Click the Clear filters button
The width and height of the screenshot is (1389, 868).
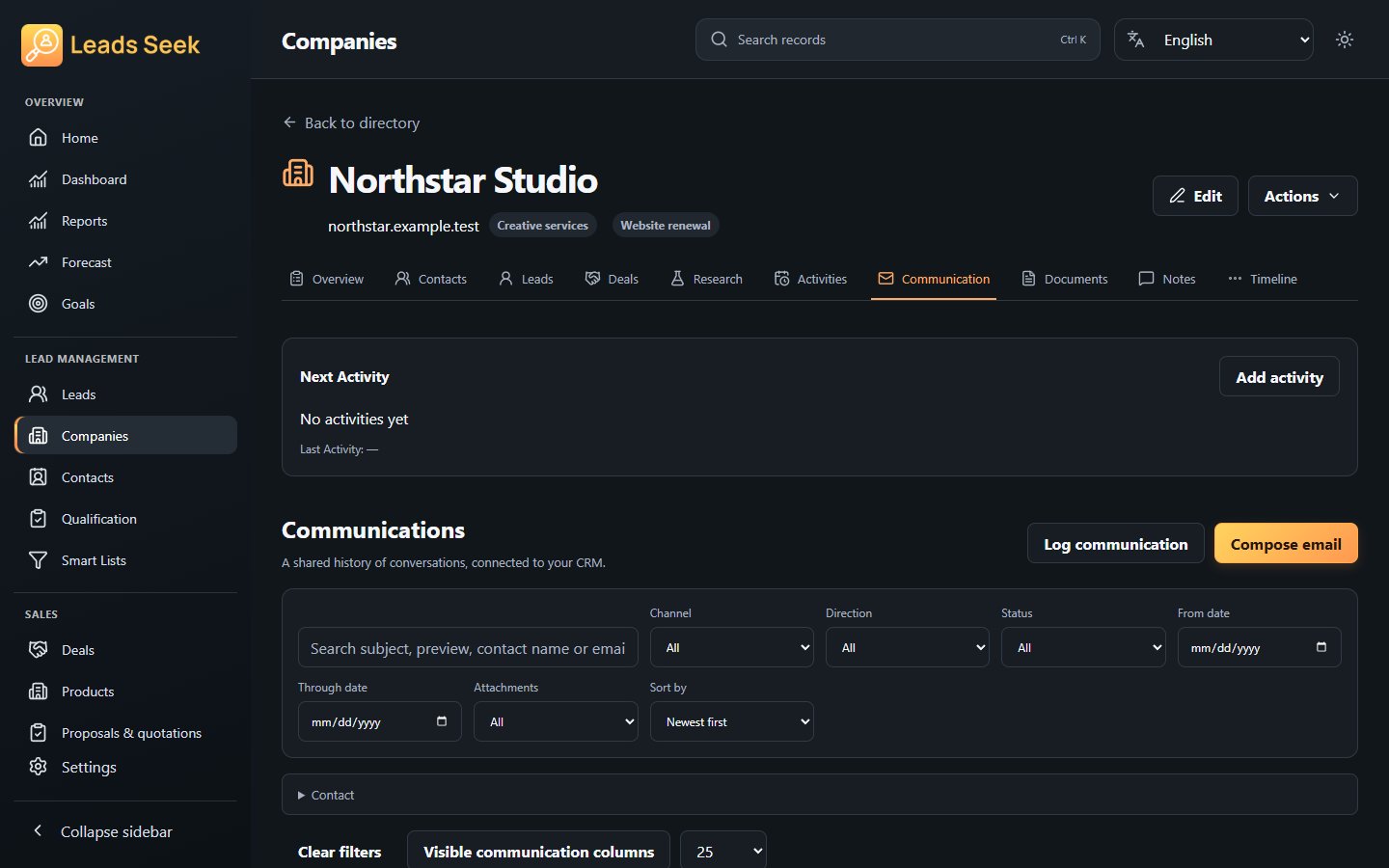tap(340, 852)
